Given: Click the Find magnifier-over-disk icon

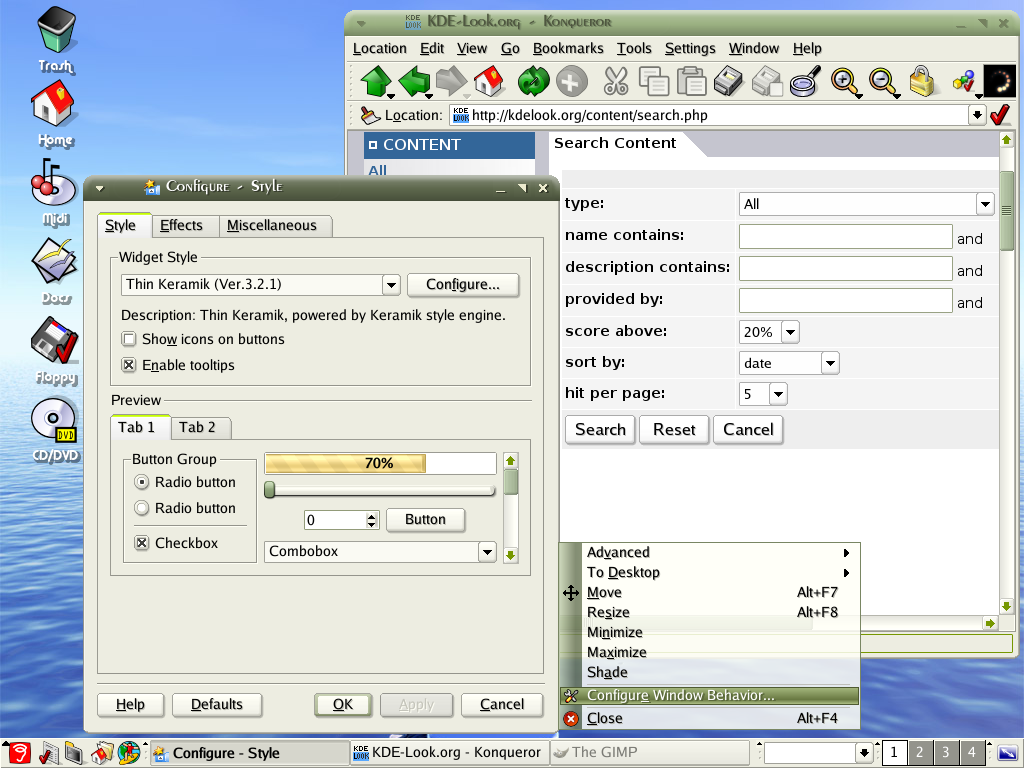Looking at the screenshot, I should (x=805, y=82).
